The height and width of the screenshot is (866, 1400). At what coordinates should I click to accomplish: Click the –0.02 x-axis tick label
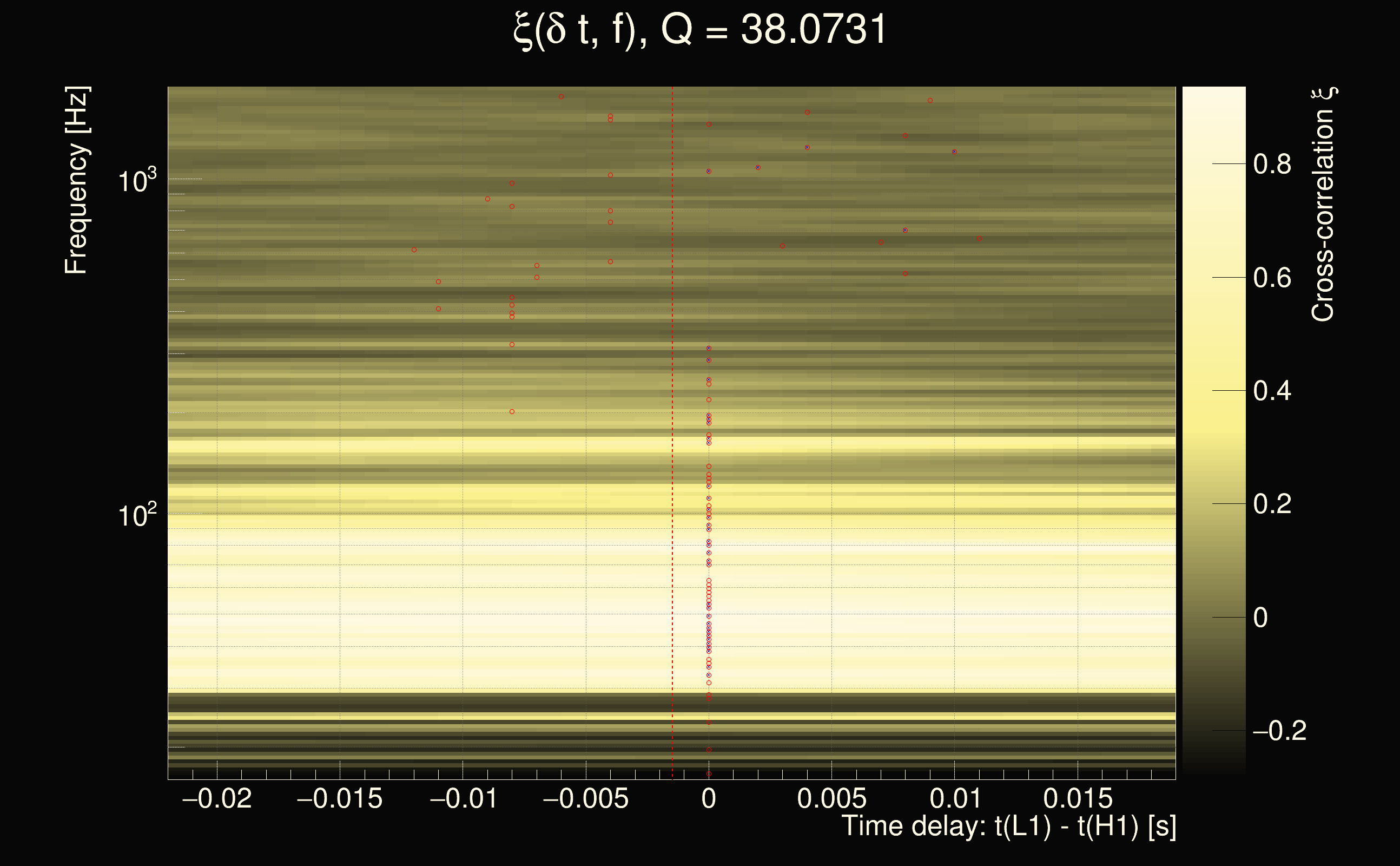pyautogui.click(x=216, y=798)
